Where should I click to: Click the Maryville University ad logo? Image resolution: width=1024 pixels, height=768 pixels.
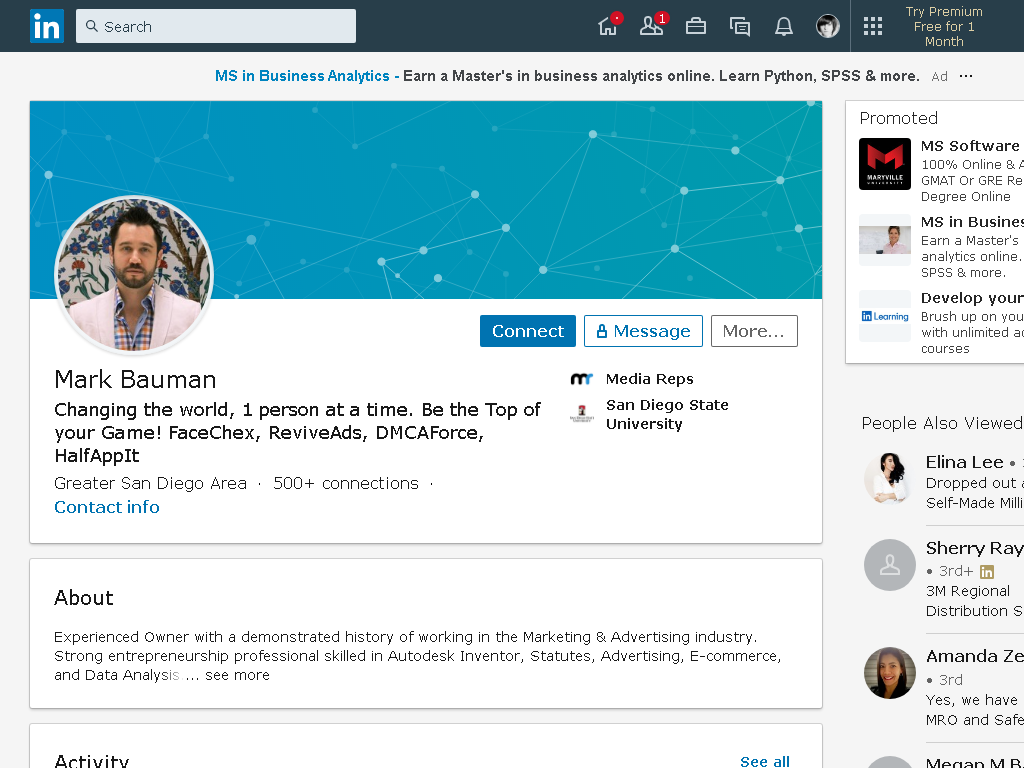(884, 164)
